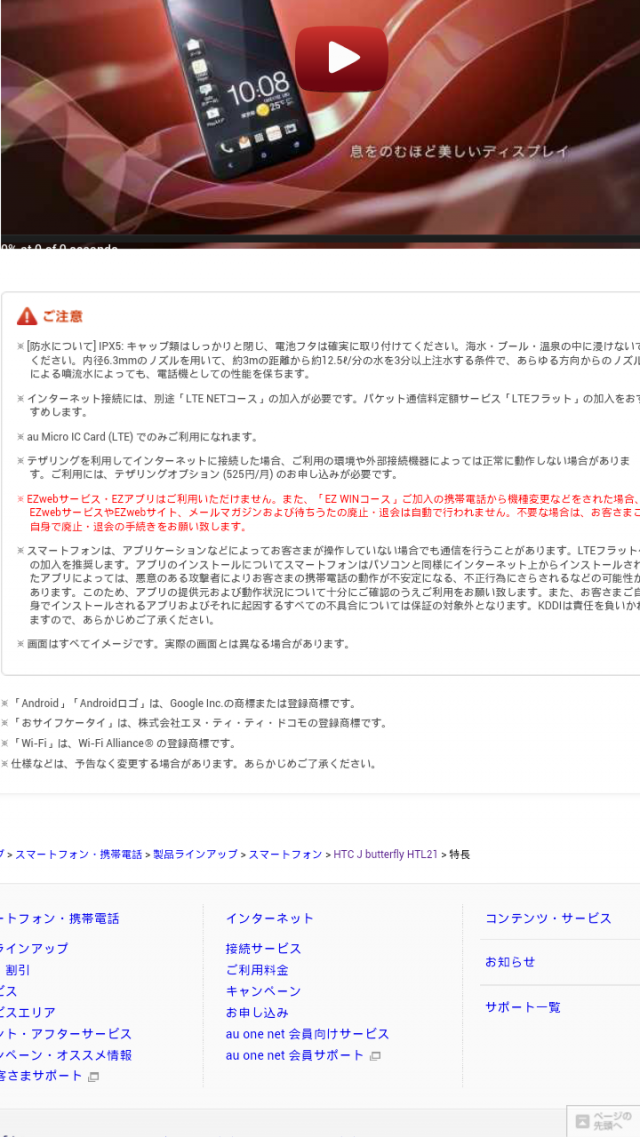Click the video progress bar
This screenshot has height=1138, width=640.
click(x=320, y=238)
